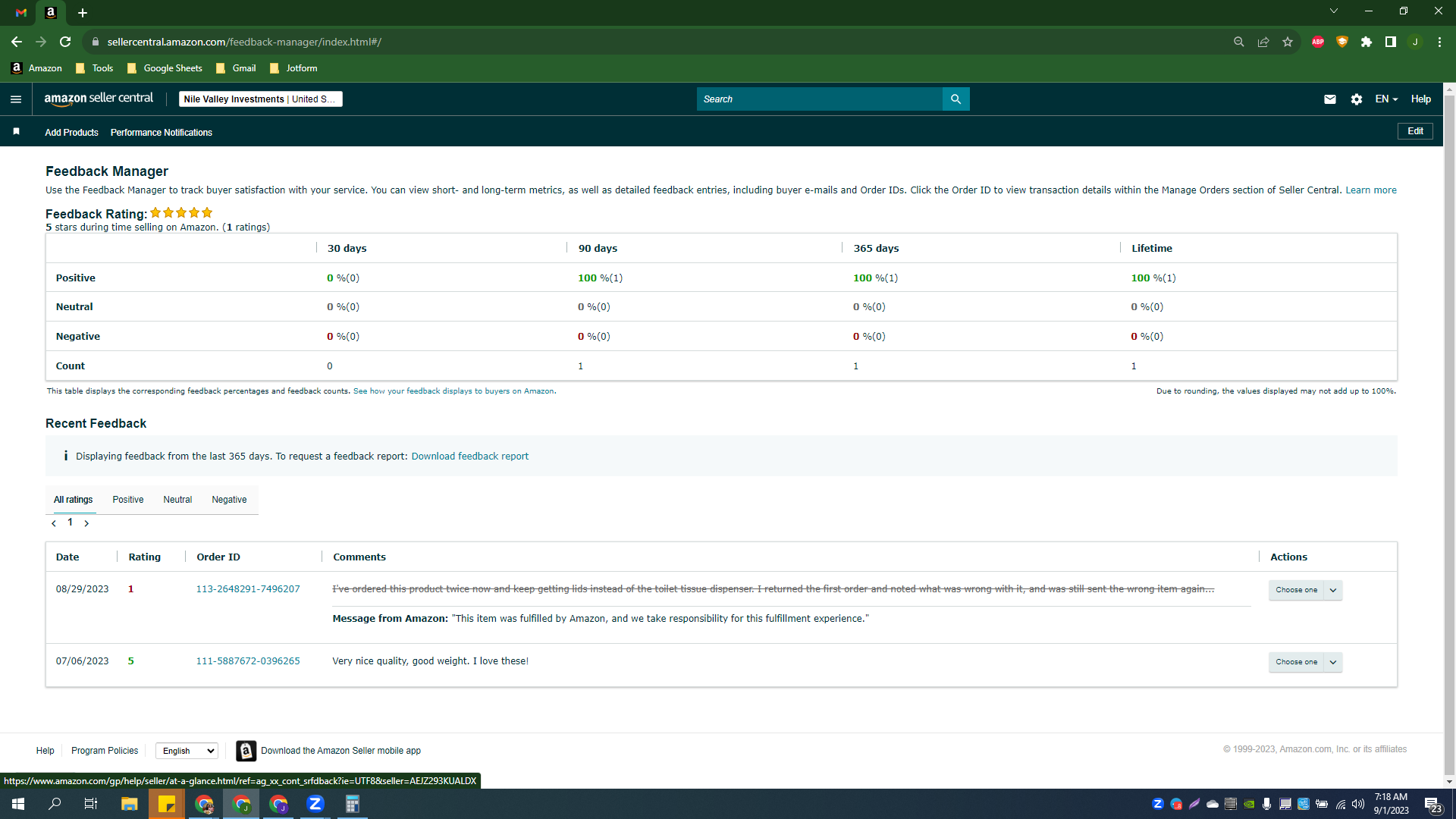This screenshot has width=1456, height=819.
Task: Click the bookmark flag icon beside Add Products
Action: point(16,132)
